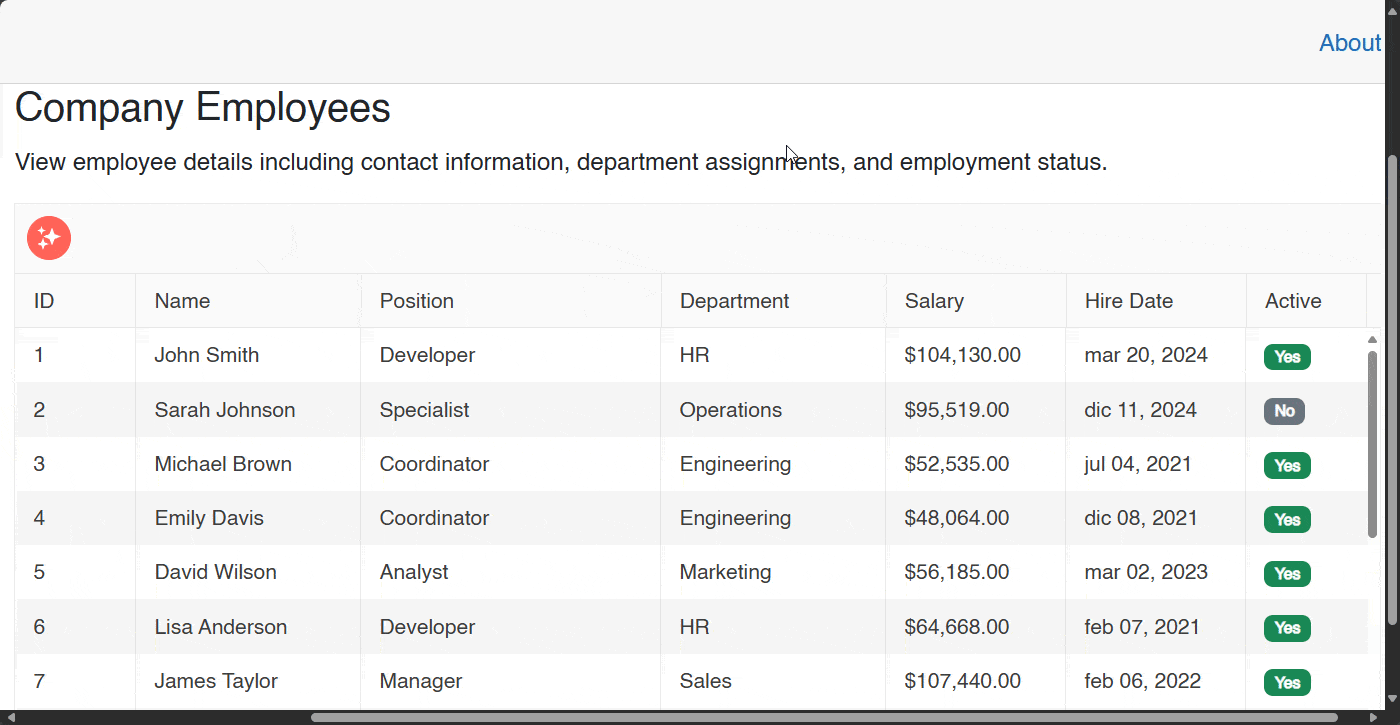This screenshot has width=1400, height=725.
Task: Click the table scrollbar down arrow
Action: [x=1372, y=698]
